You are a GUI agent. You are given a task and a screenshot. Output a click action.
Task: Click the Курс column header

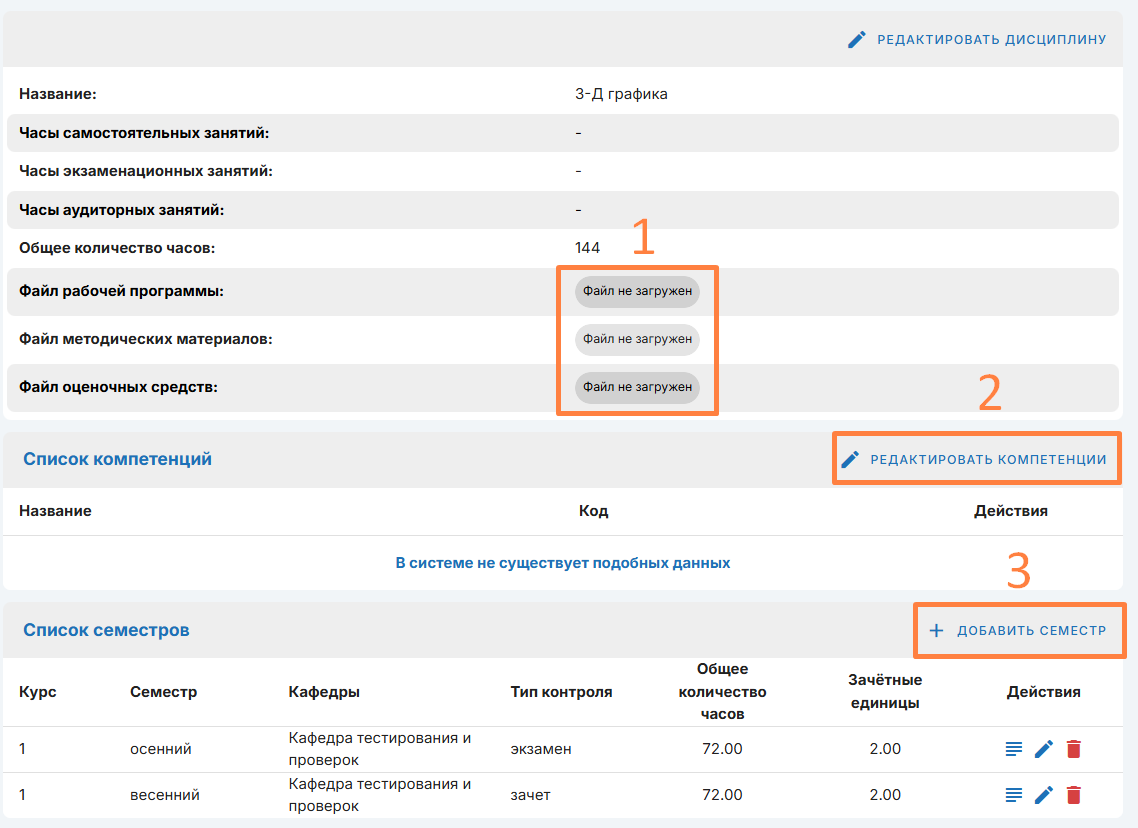point(38,692)
